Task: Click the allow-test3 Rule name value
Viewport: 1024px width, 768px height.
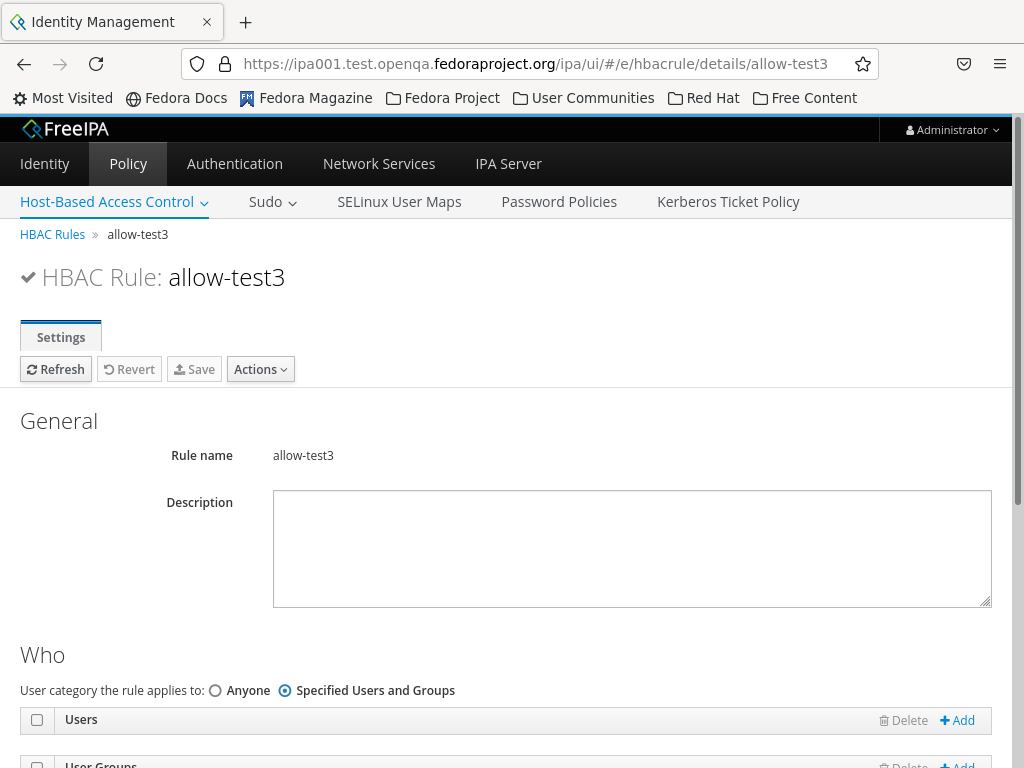Action: click(303, 456)
